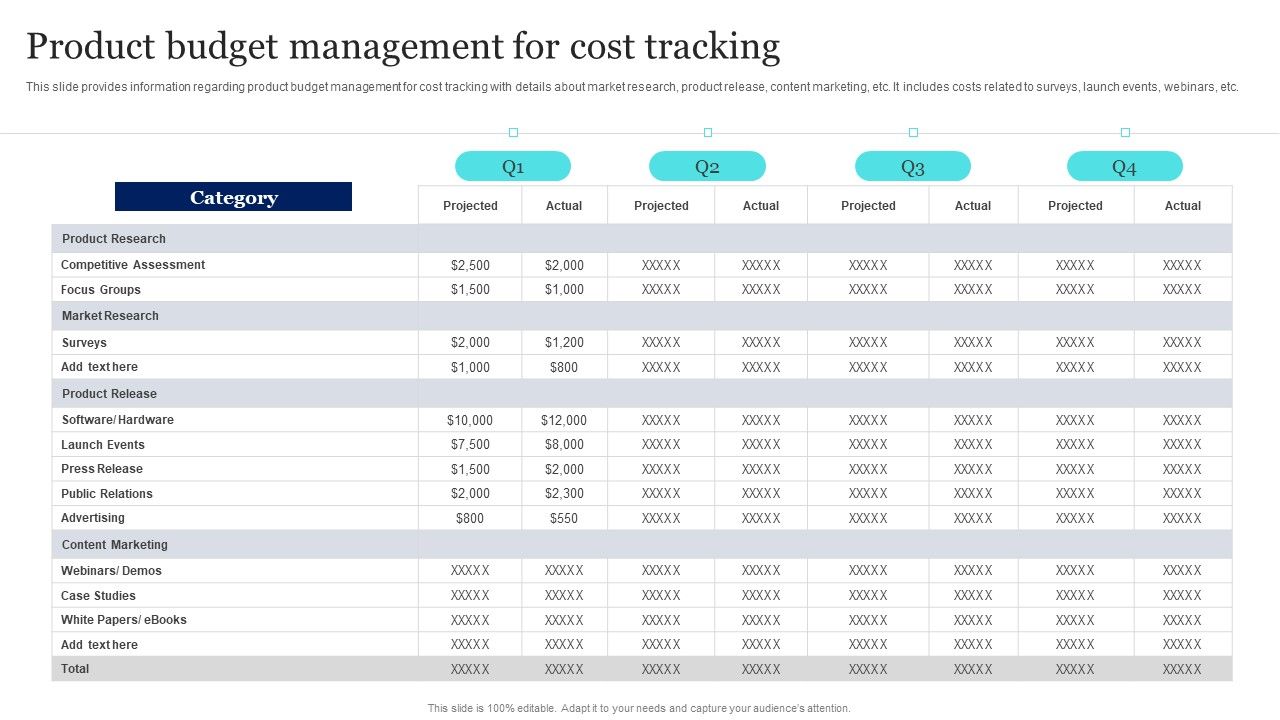This screenshot has width=1280, height=720.
Task: Click the Q4 Actual column header
Action: click(1183, 206)
